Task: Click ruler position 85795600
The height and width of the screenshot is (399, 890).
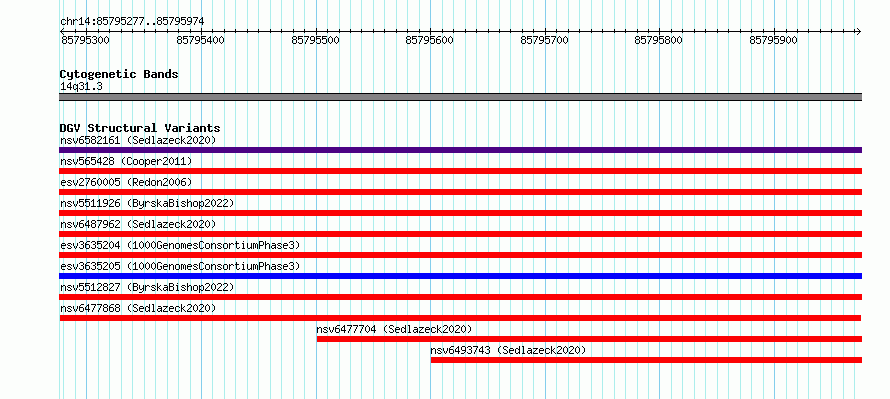Action: [430, 40]
